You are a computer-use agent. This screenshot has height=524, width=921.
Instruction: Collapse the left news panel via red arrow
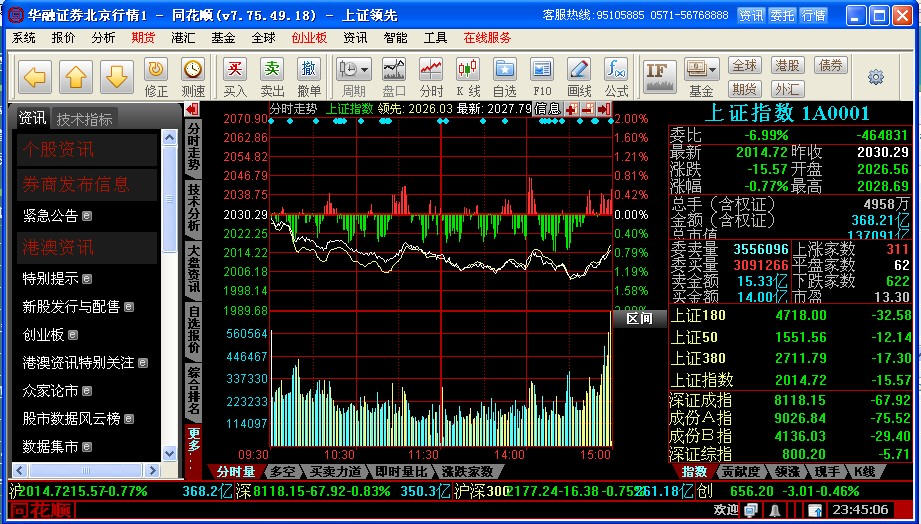pos(192,109)
